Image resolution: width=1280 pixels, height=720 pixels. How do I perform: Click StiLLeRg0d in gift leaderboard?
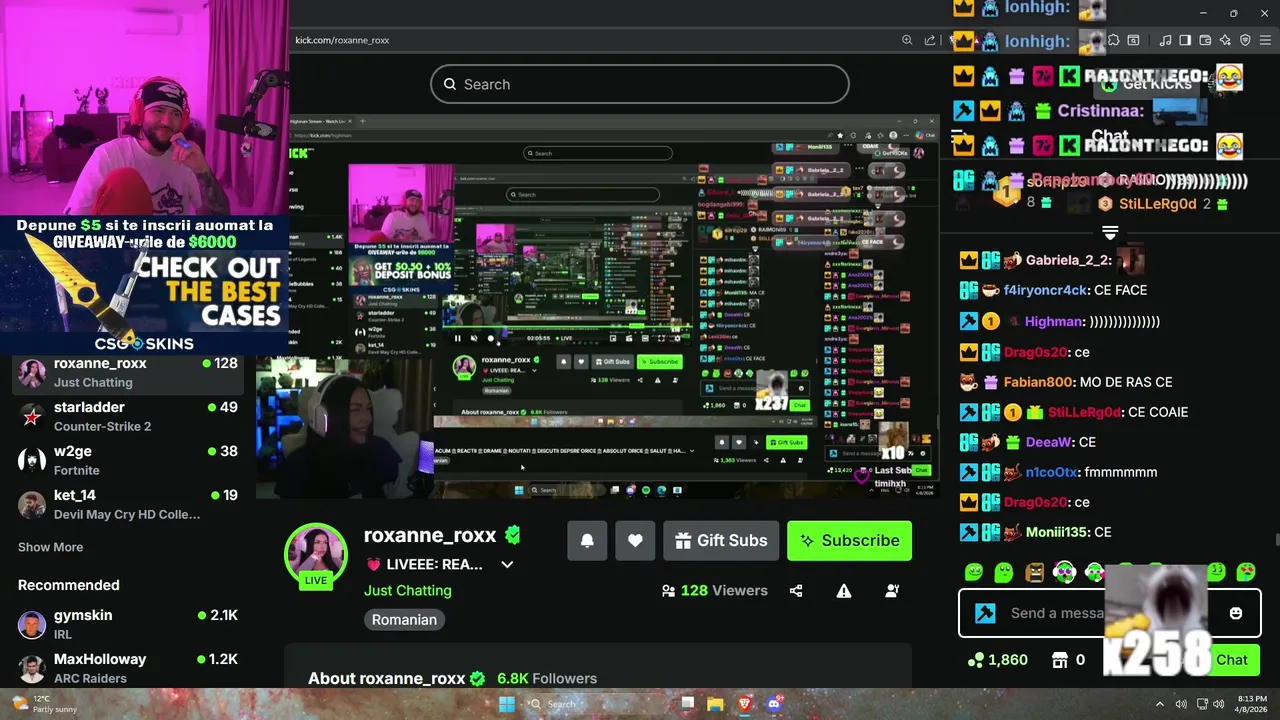click(1157, 204)
